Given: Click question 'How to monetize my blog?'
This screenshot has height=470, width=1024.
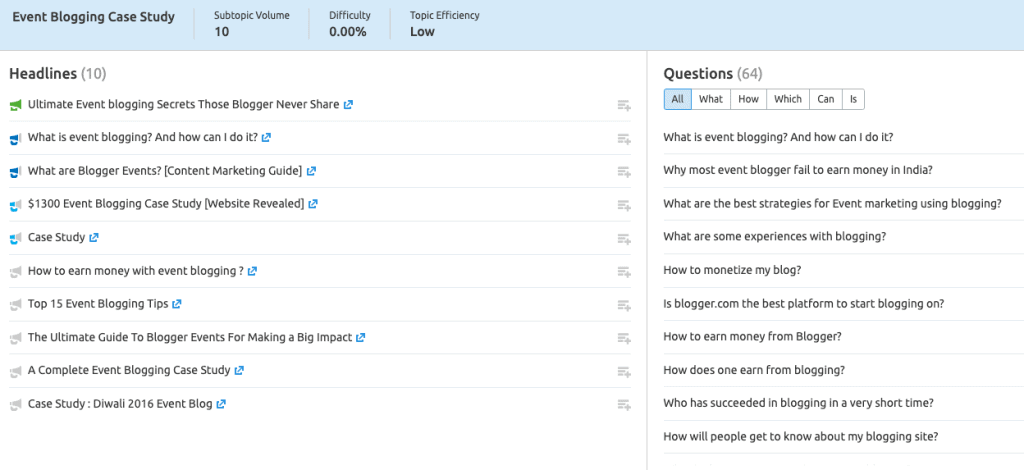Looking at the screenshot, I should point(732,270).
